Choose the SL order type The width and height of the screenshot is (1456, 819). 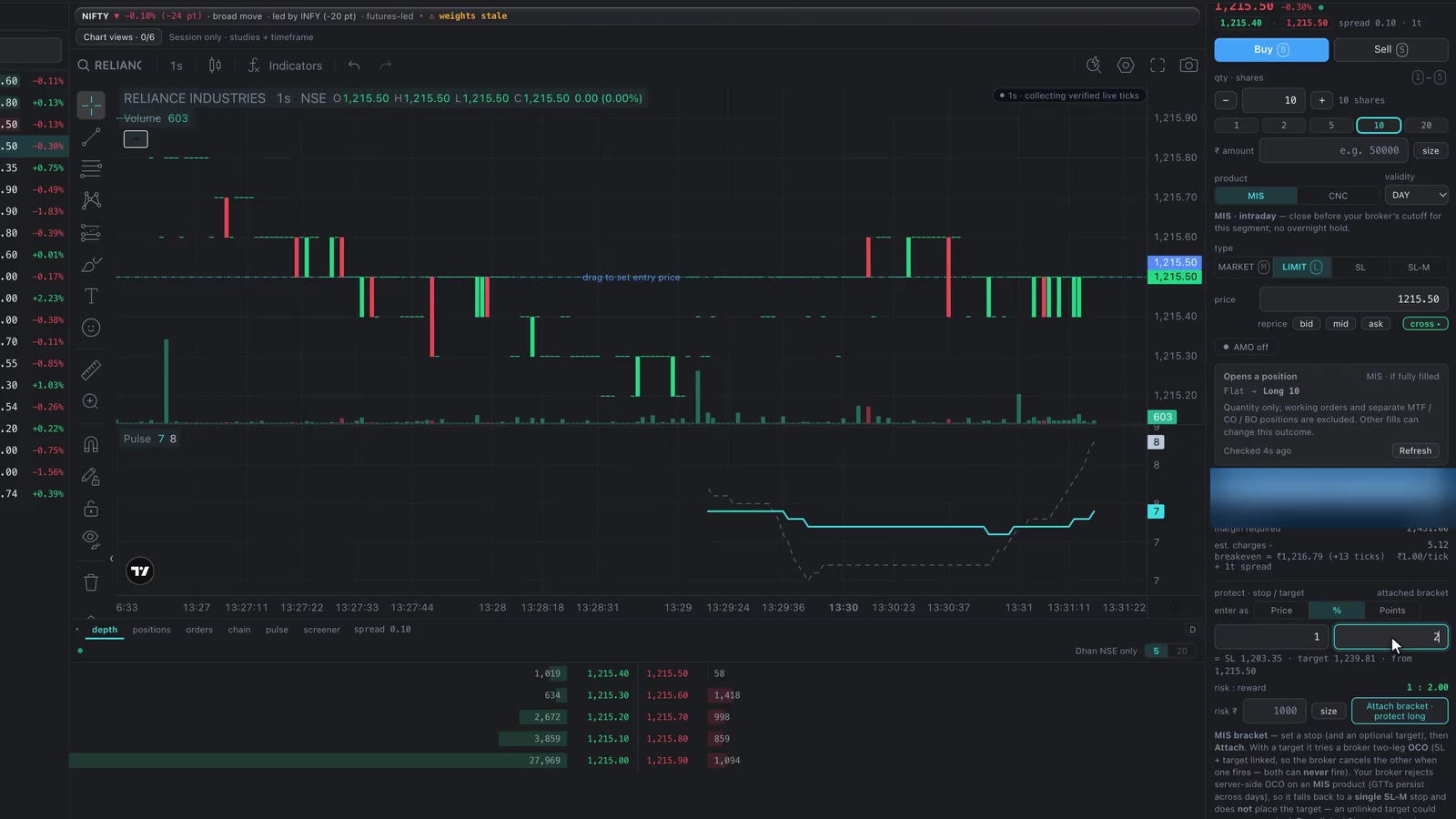coord(1360,268)
